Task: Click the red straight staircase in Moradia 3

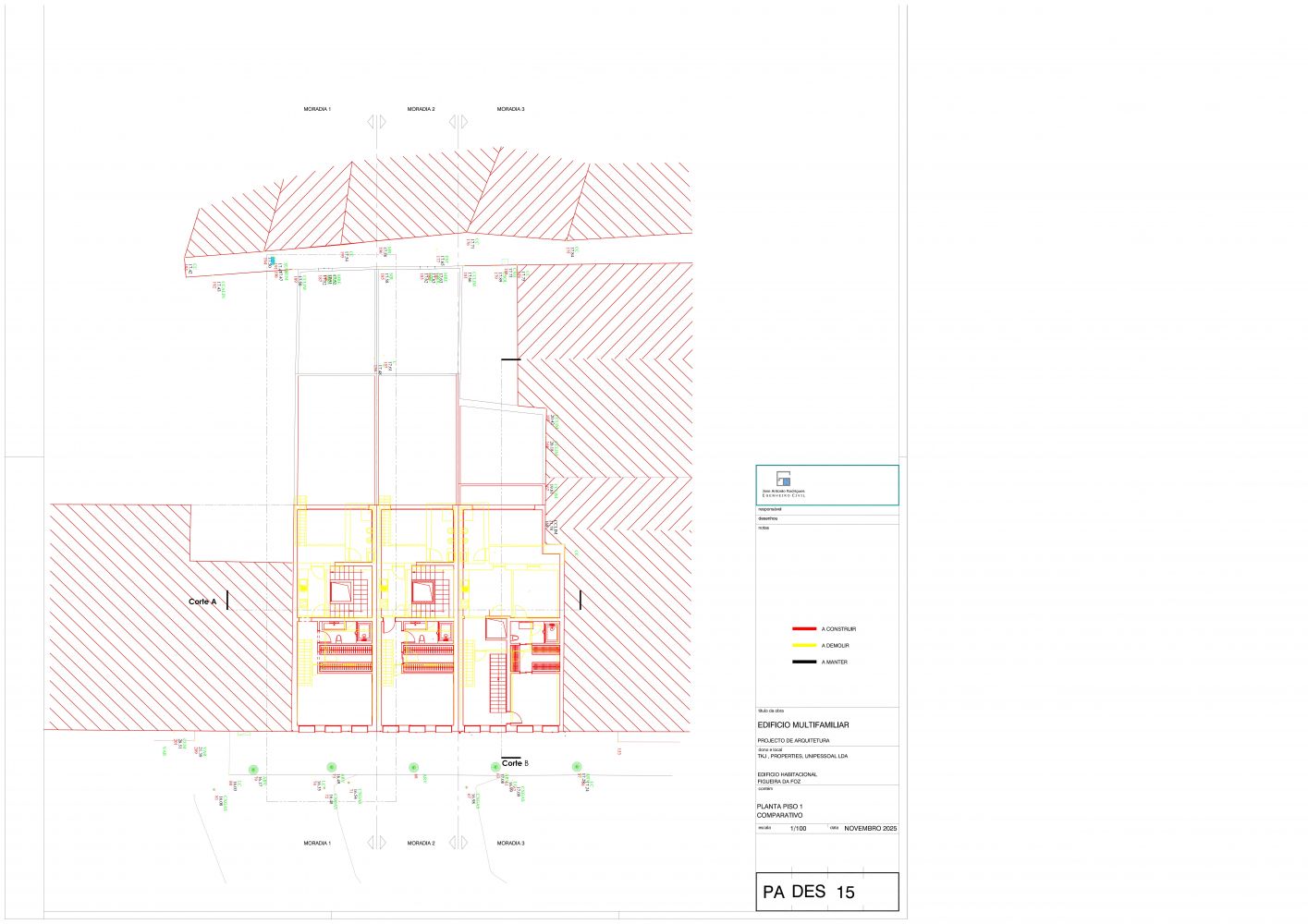Action: [498, 682]
